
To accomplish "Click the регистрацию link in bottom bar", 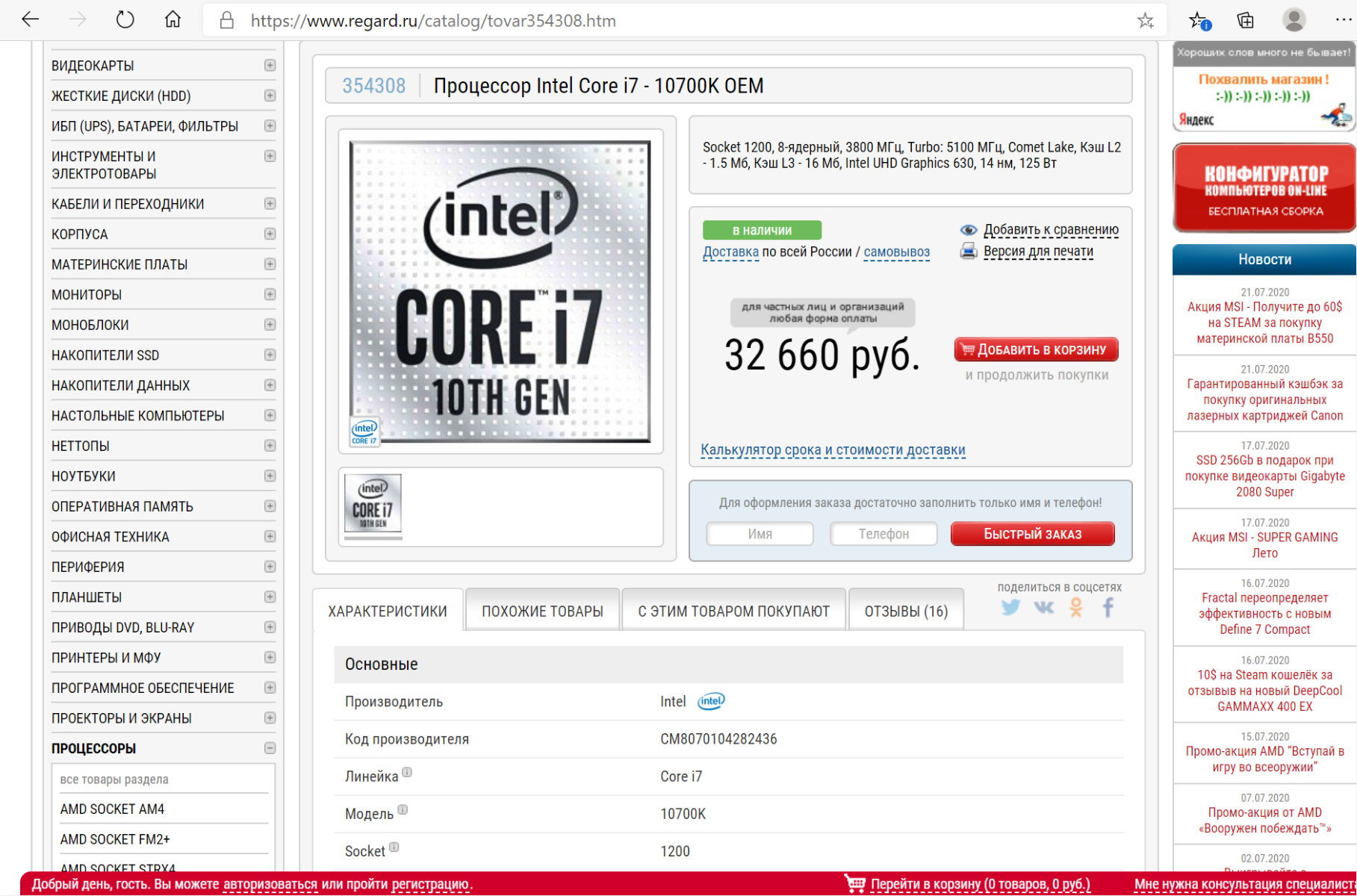I will (x=431, y=884).
